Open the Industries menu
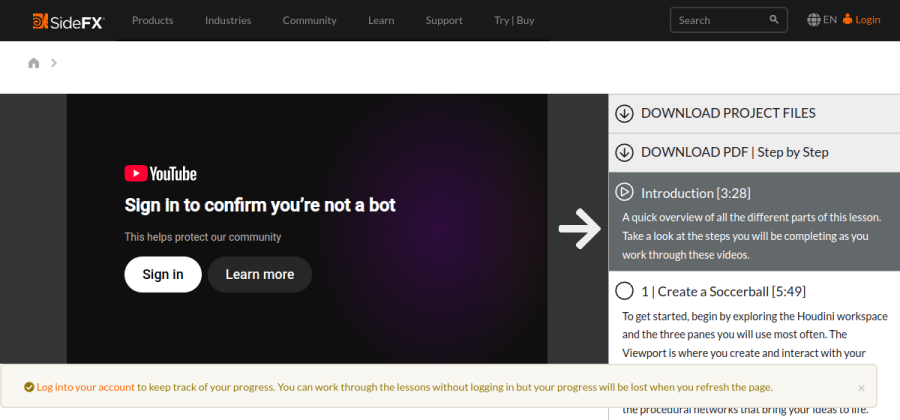Viewport: 900px width, 420px height. [228, 21]
